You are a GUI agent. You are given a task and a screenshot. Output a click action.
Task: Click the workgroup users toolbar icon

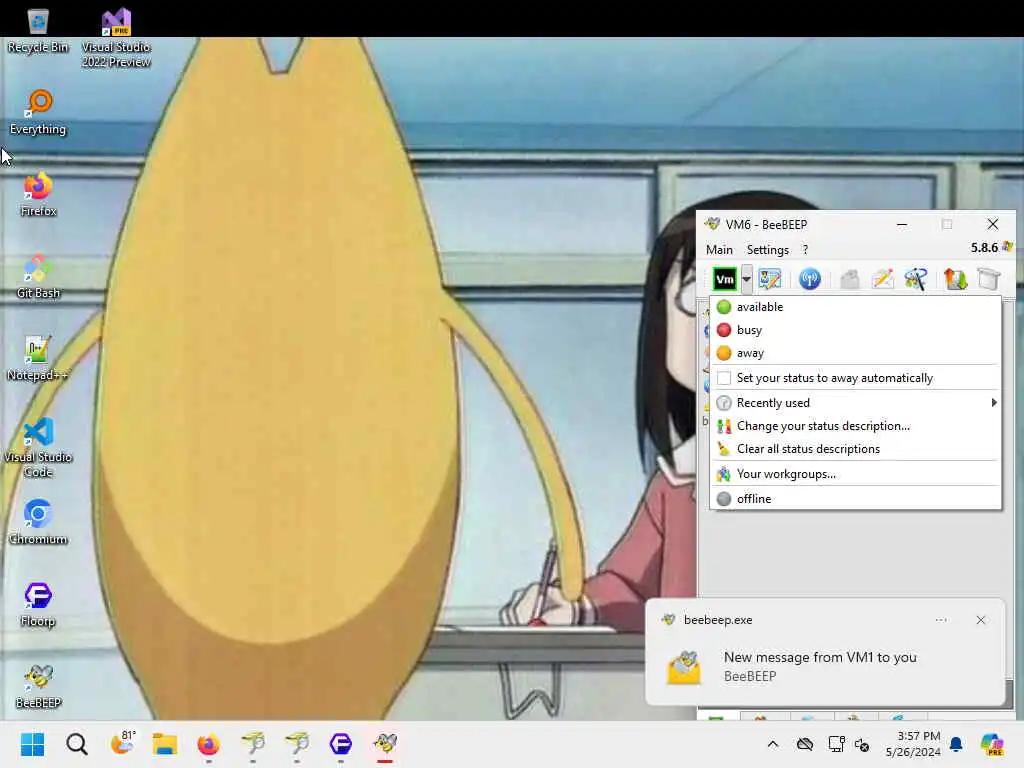coord(915,280)
